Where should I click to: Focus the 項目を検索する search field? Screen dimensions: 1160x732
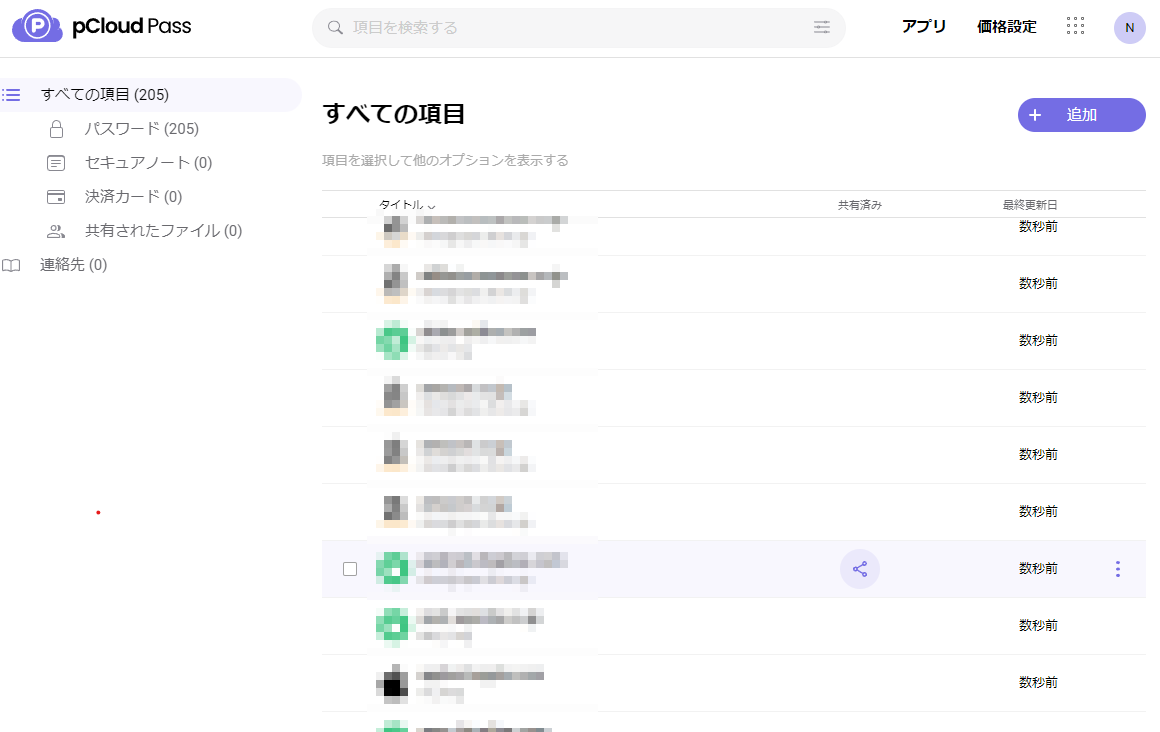(579, 28)
